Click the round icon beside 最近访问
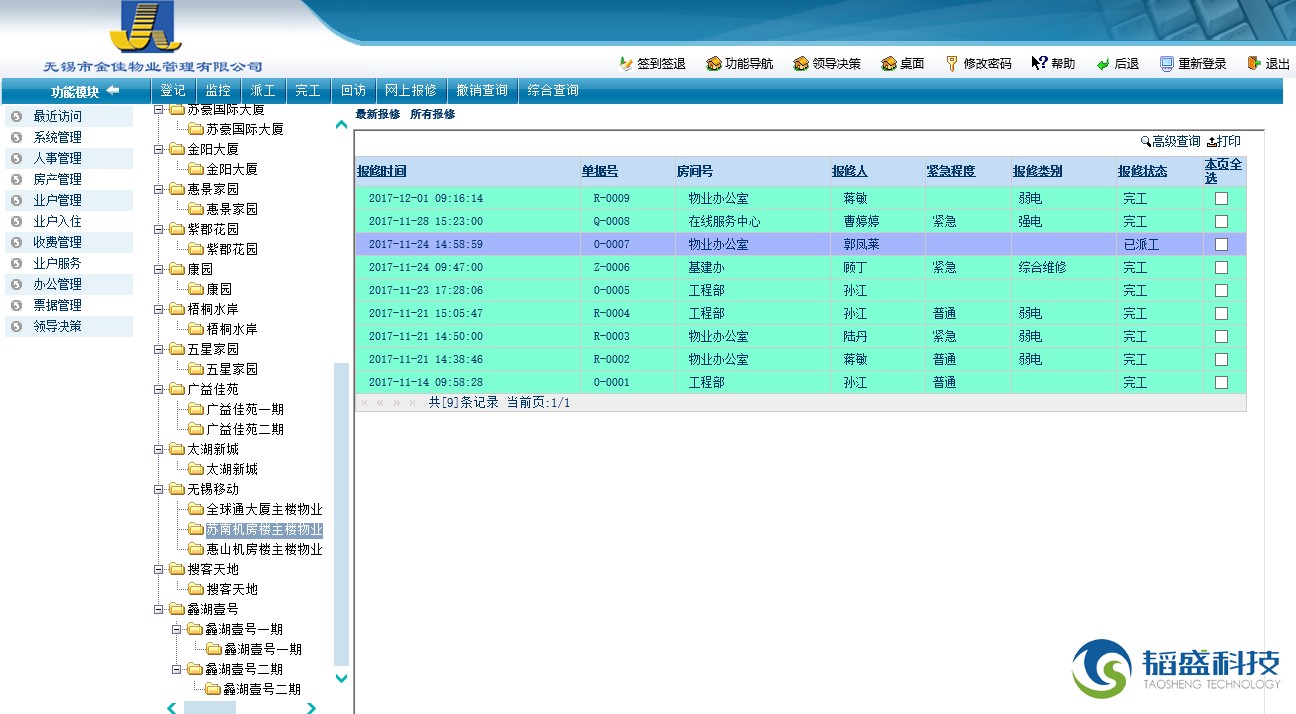 tap(16, 116)
